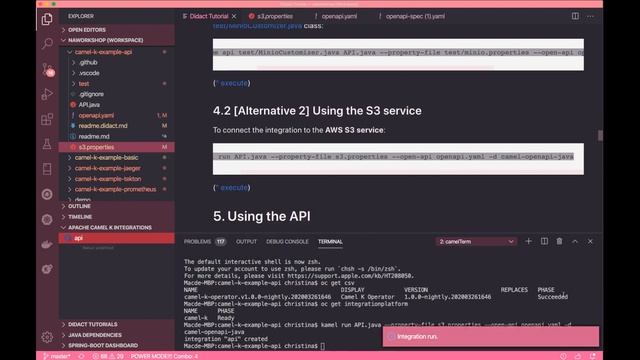
Task: Open the Test flask view
Action: point(47,144)
